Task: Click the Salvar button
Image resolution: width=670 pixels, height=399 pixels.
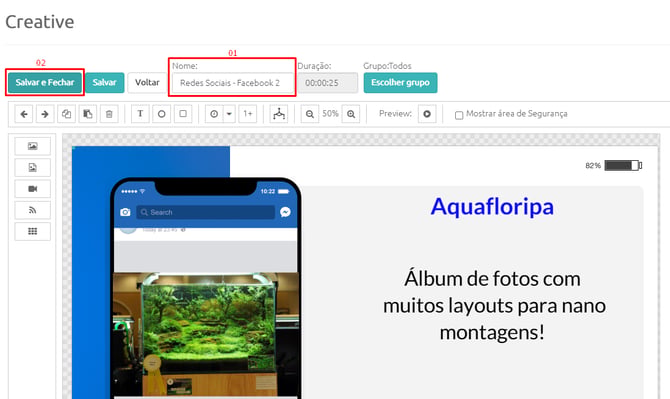Action: click(104, 82)
